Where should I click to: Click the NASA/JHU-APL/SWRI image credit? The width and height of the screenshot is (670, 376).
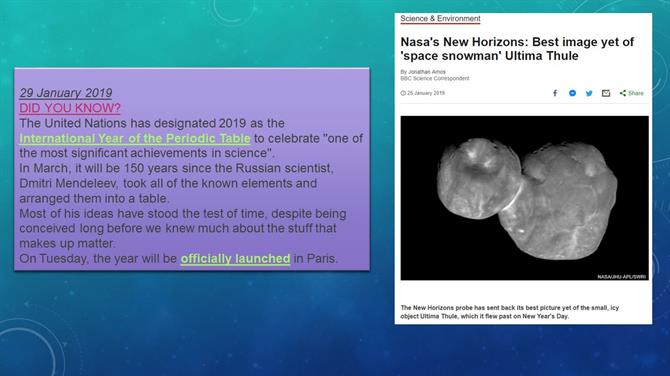click(622, 277)
